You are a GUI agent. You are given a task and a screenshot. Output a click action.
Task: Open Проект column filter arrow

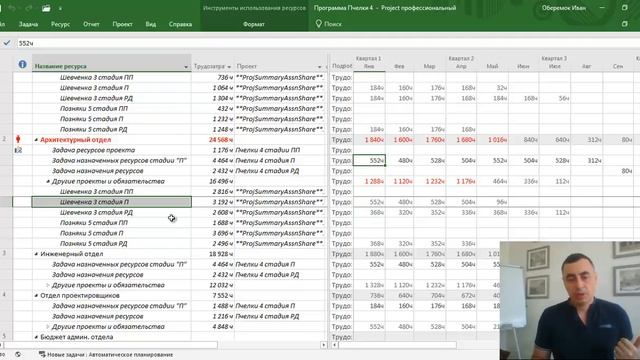(320, 67)
